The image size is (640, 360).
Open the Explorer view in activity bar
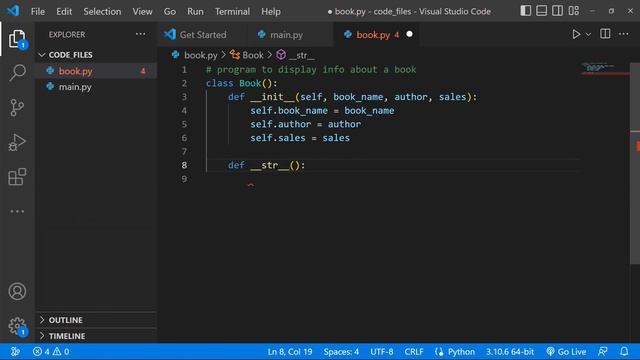pyautogui.click(x=17, y=39)
